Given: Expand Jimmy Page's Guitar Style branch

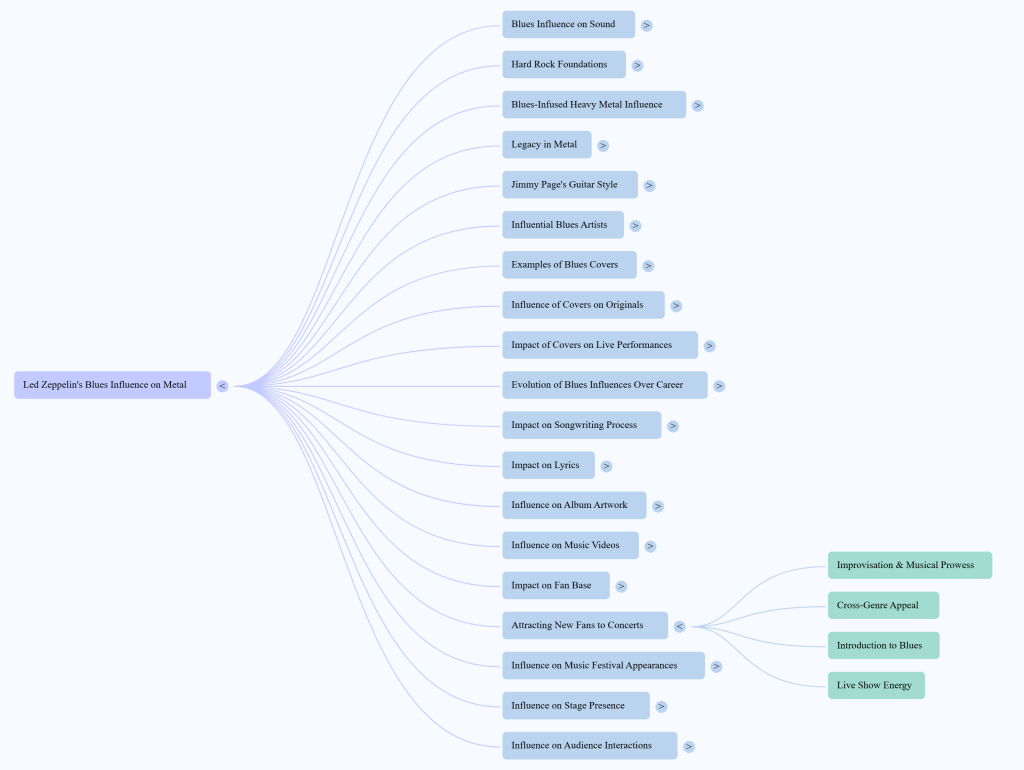Looking at the screenshot, I should pos(649,185).
